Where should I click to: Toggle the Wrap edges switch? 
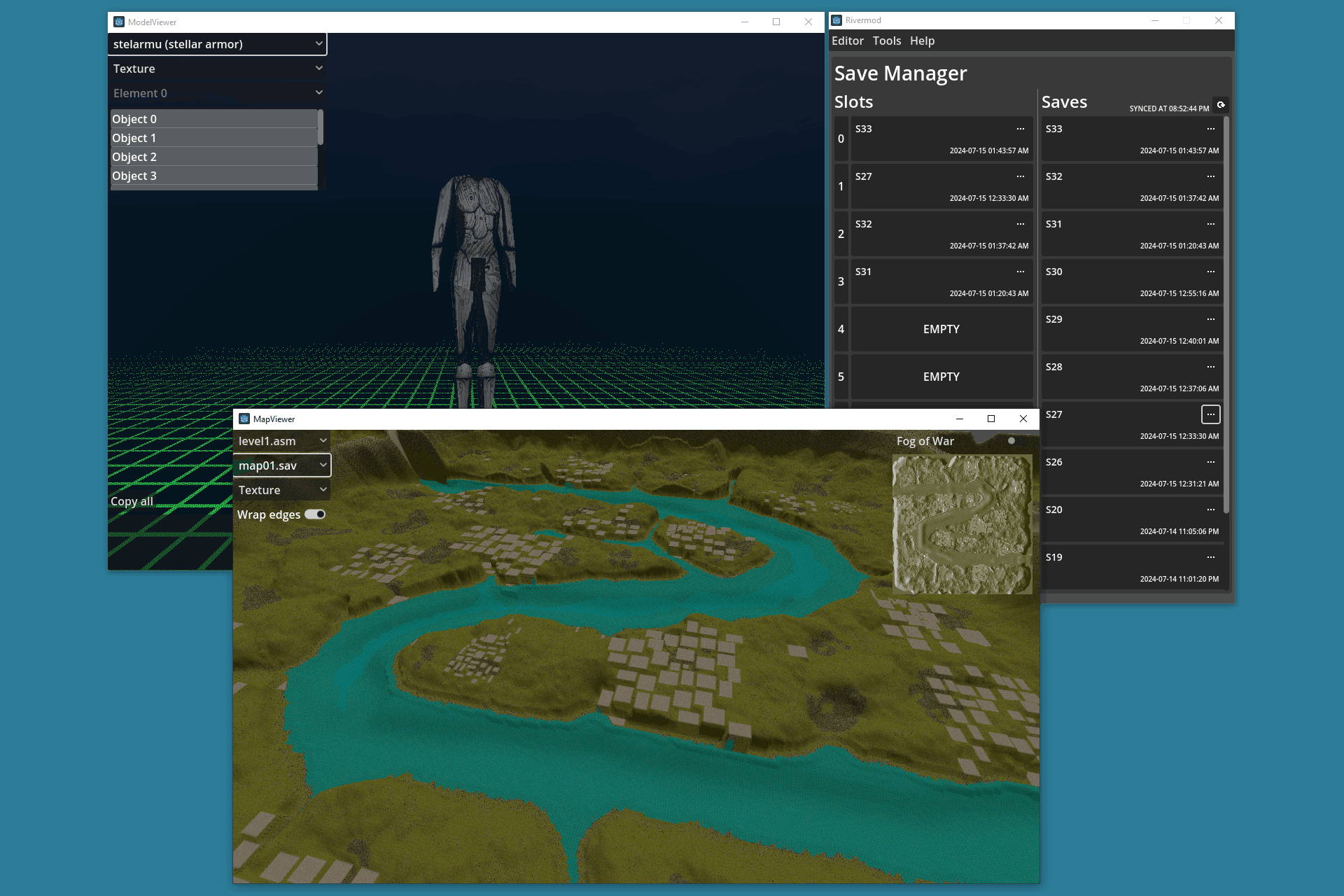click(315, 514)
